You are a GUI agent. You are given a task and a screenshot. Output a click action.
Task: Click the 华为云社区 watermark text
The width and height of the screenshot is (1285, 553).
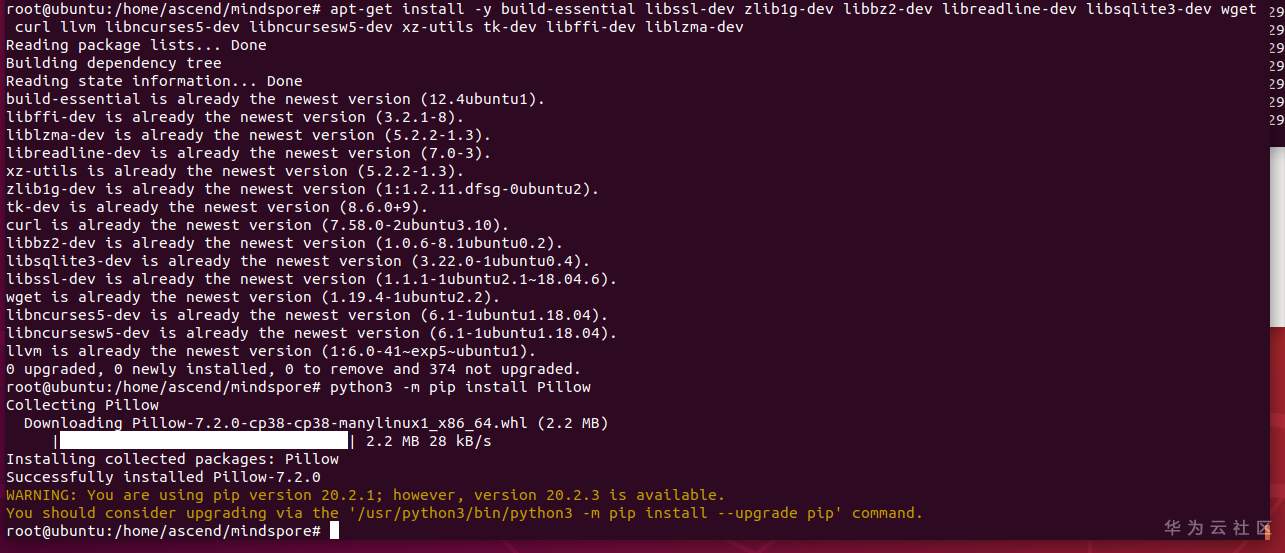(x=1217, y=527)
